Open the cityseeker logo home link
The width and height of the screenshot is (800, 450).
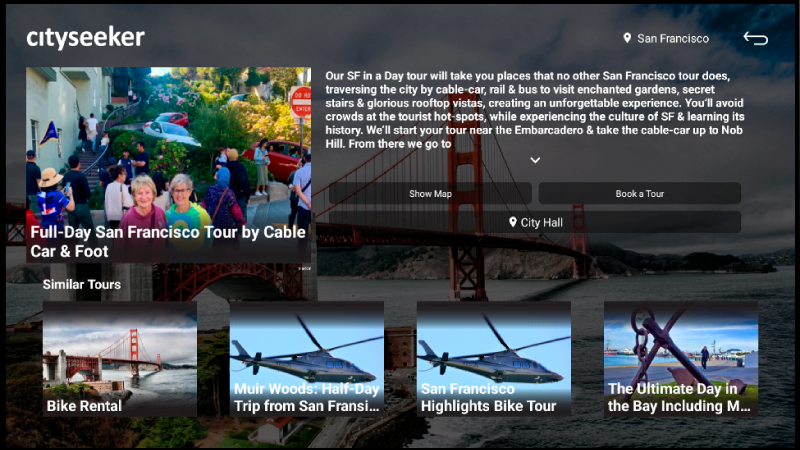coord(86,38)
